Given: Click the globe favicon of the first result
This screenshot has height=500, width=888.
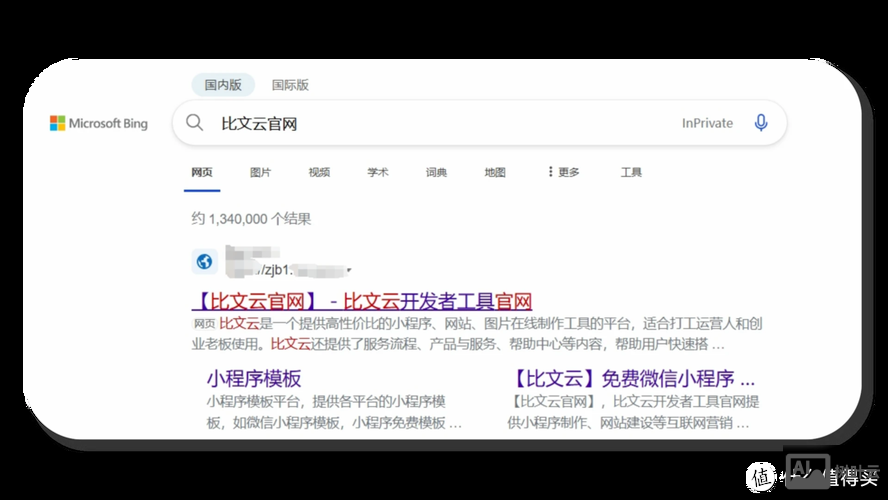Looking at the screenshot, I should pyautogui.click(x=204, y=262).
